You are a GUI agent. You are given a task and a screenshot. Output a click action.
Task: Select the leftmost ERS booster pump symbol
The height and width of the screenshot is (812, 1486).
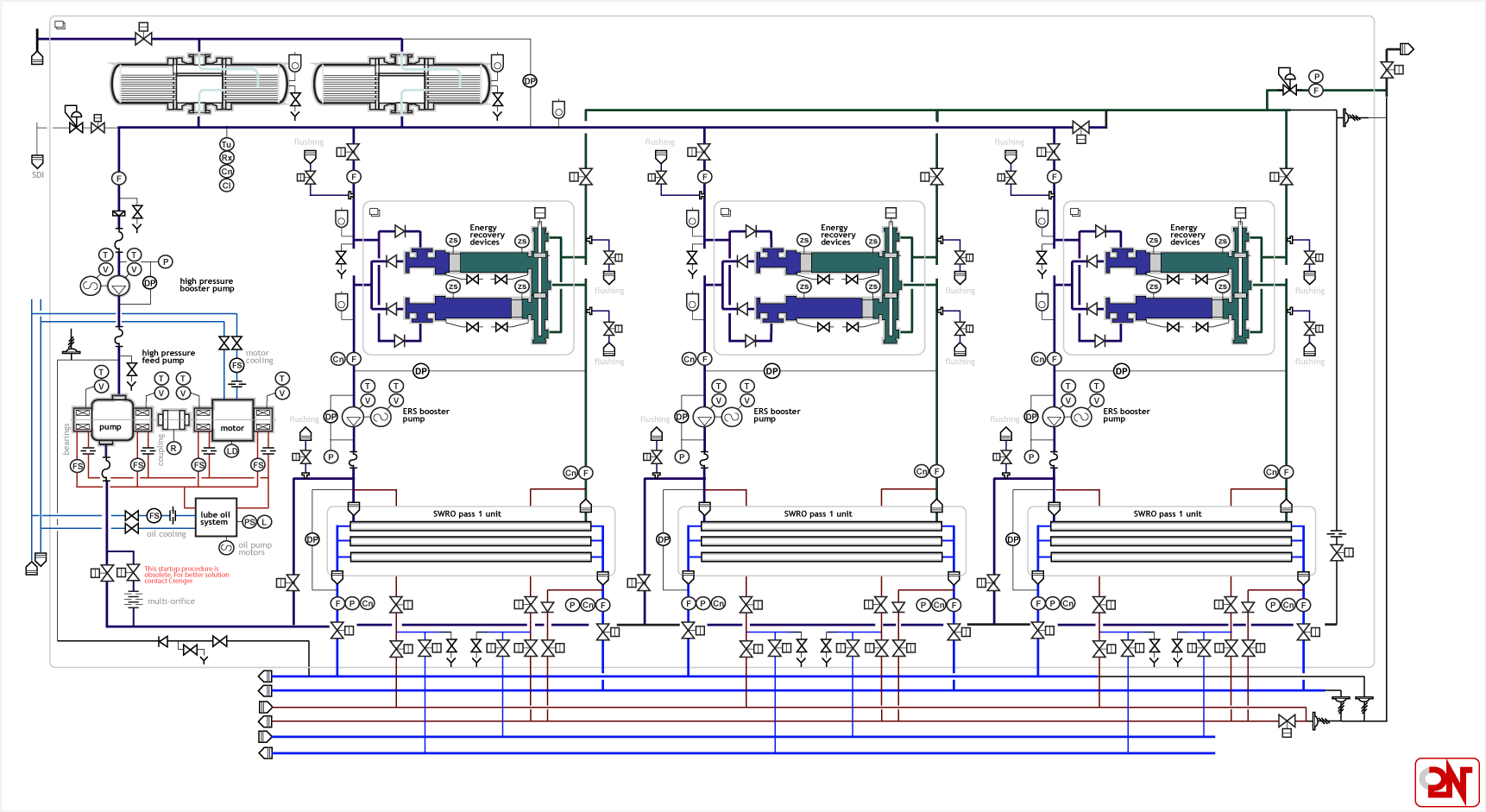click(x=353, y=418)
